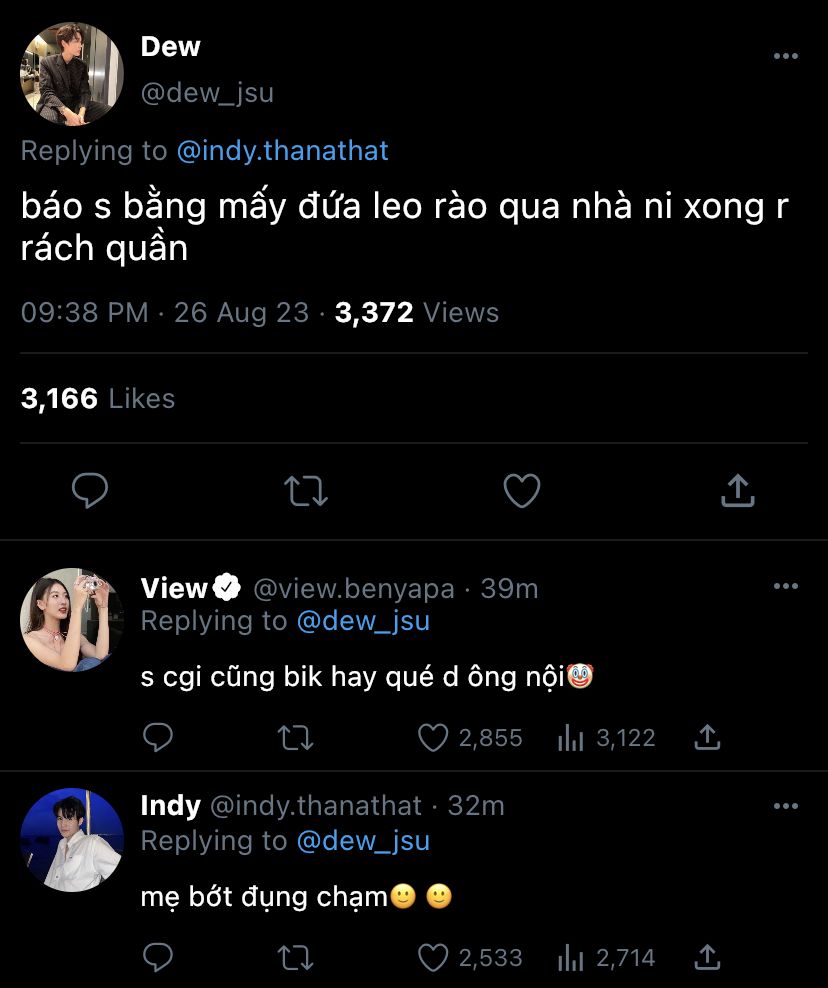Open View's profile picture

[72, 620]
